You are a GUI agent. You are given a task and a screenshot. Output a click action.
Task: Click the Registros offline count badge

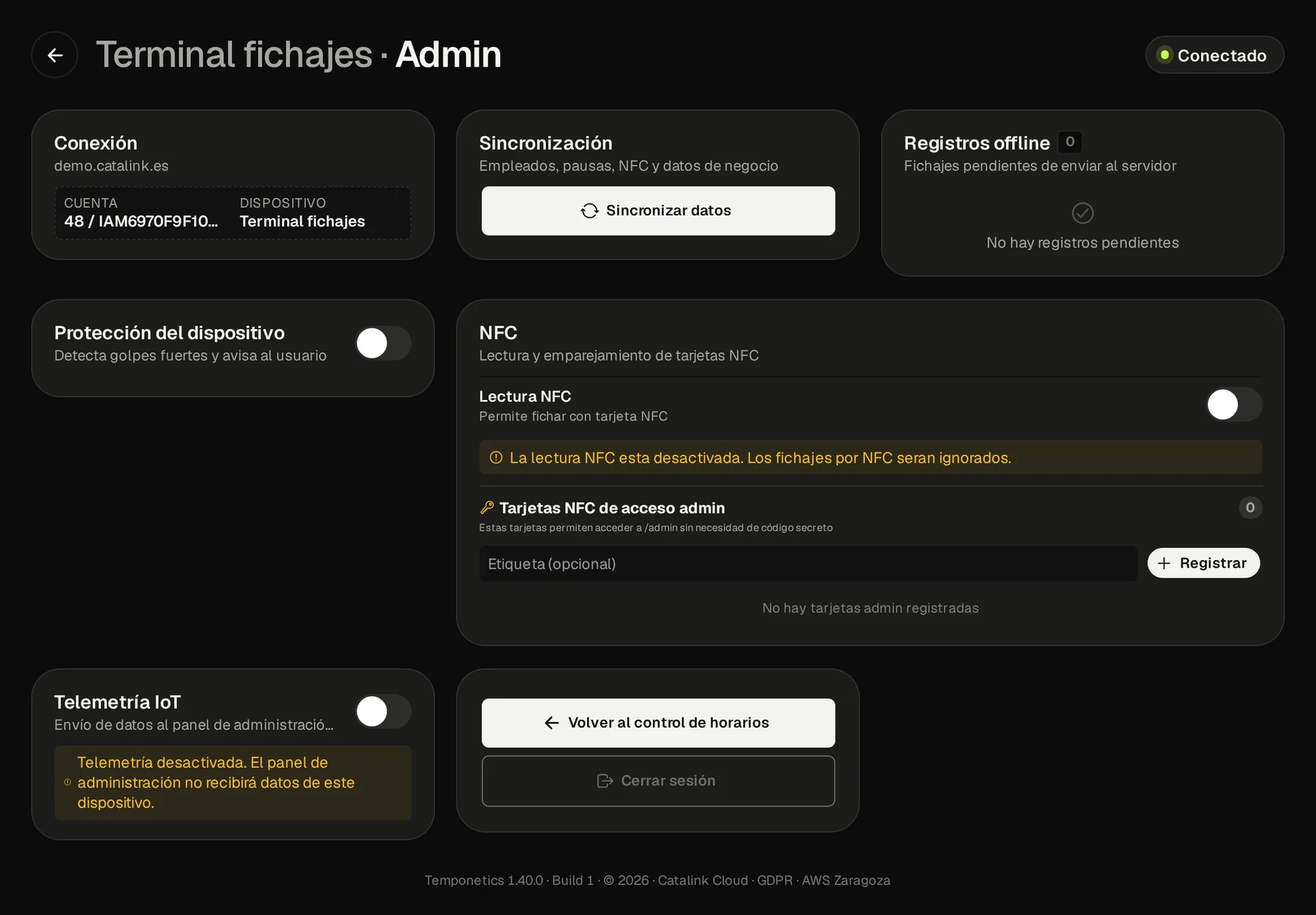[1070, 142]
